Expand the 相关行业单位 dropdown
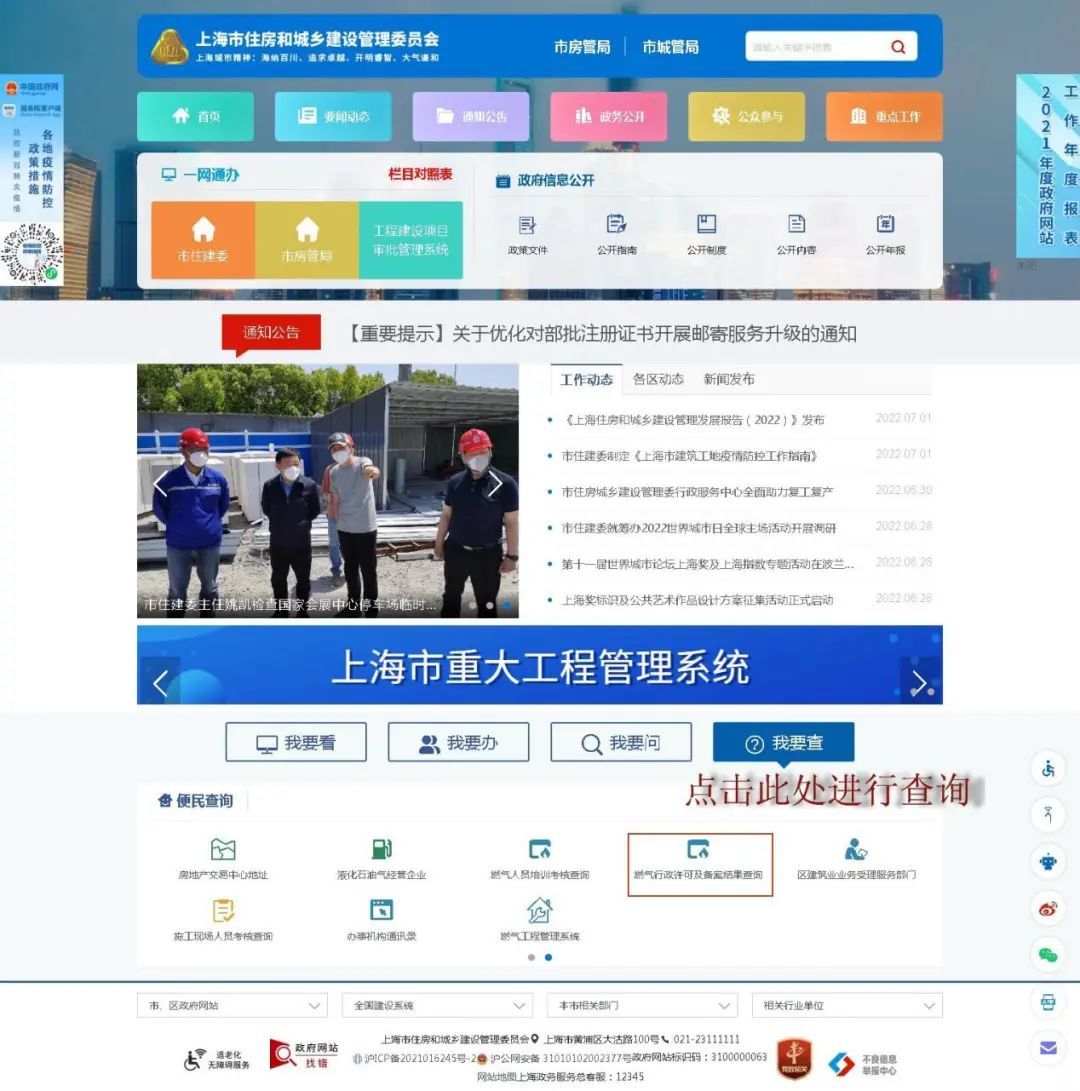Image resolution: width=1080 pixels, height=1091 pixels. pyautogui.click(x=847, y=1005)
